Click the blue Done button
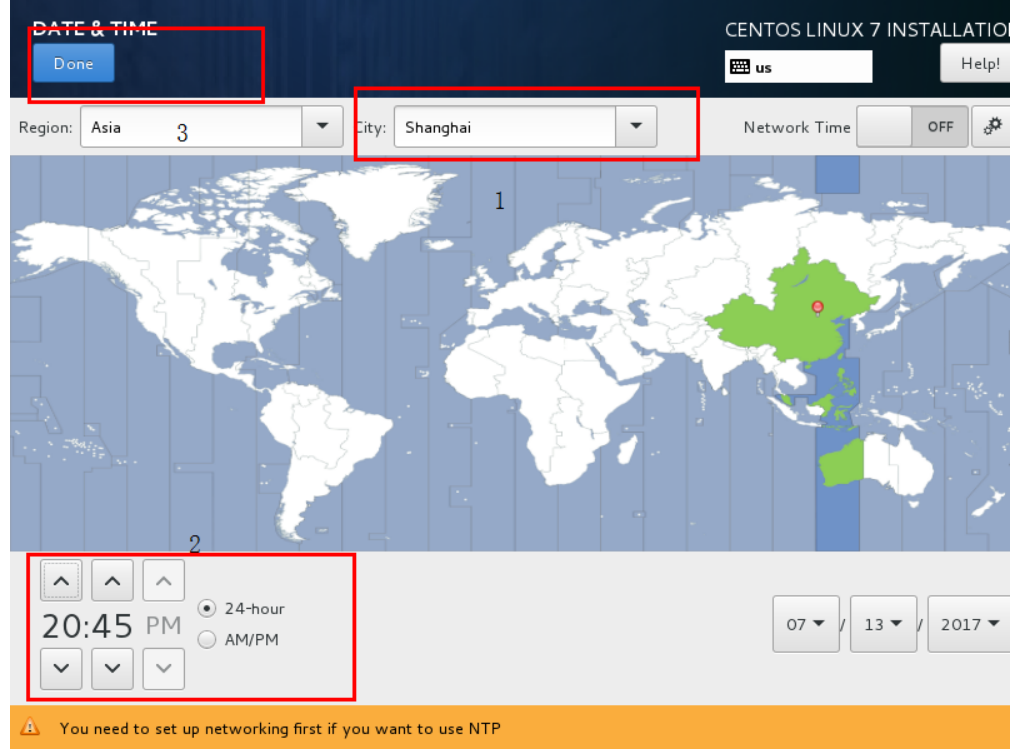This screenshot has height=756, width=1024. point(73,63)
